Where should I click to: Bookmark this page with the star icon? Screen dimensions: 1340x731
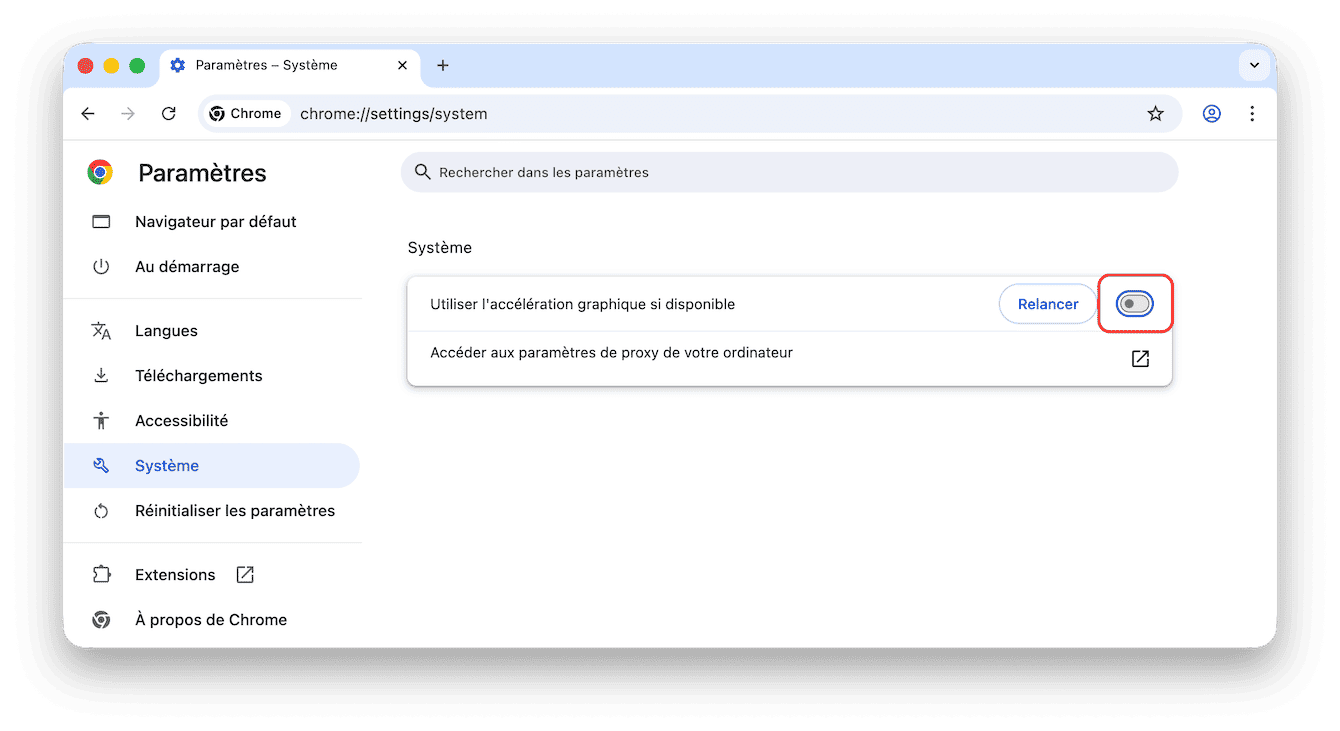pos(1155,114)
